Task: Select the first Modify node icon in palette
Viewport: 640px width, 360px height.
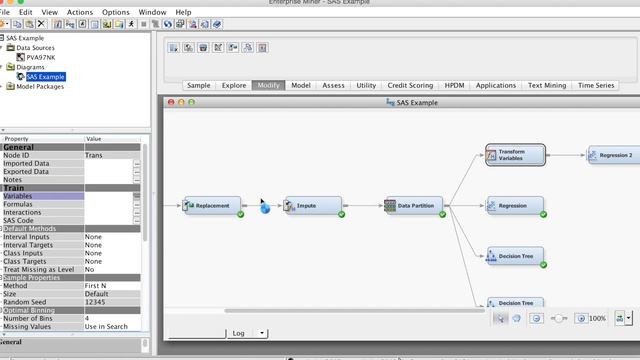Action: point(173,48)
